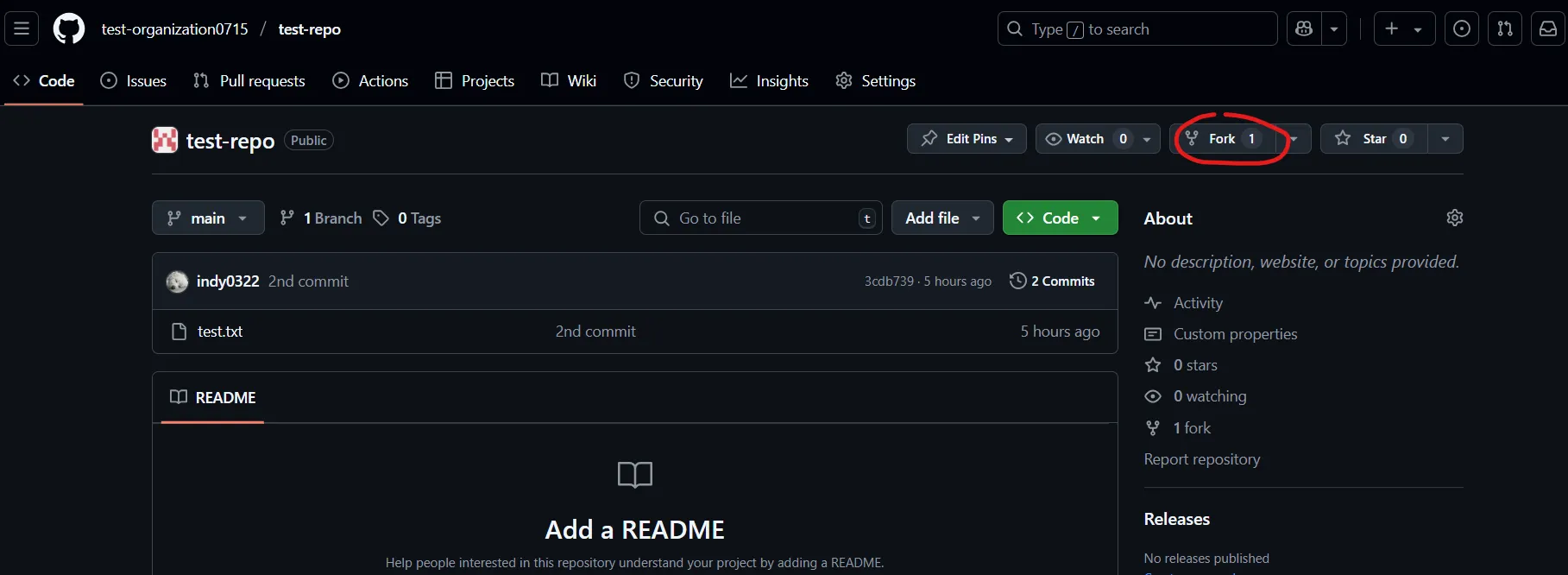Switch to the Wiki tab
The height and width of the screenshot is (575, 1568).
569,80
